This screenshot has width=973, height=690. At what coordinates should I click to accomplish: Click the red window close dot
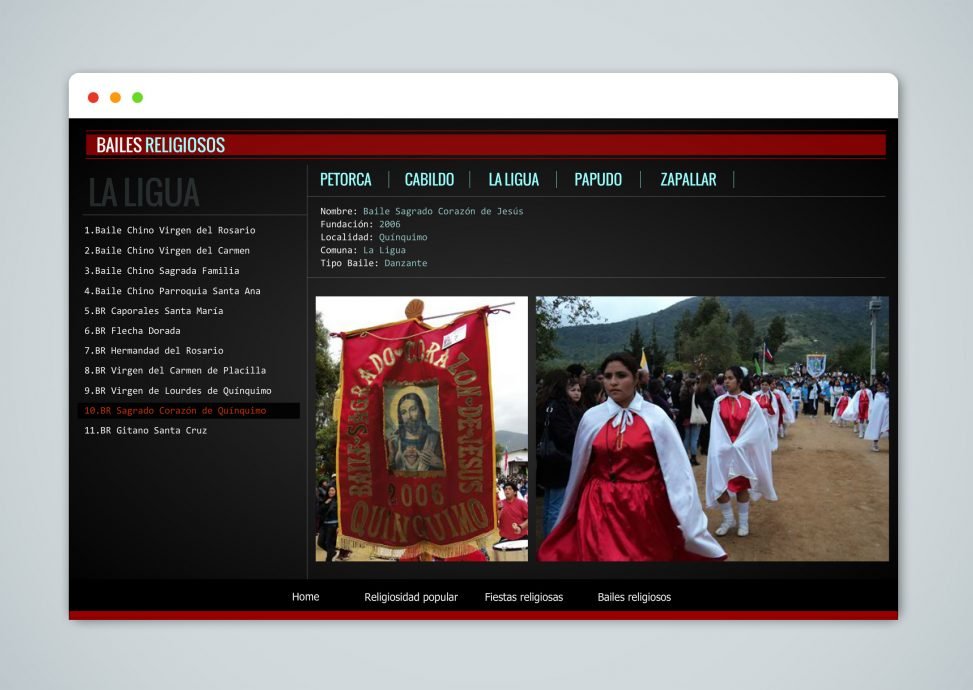[93, 97]
